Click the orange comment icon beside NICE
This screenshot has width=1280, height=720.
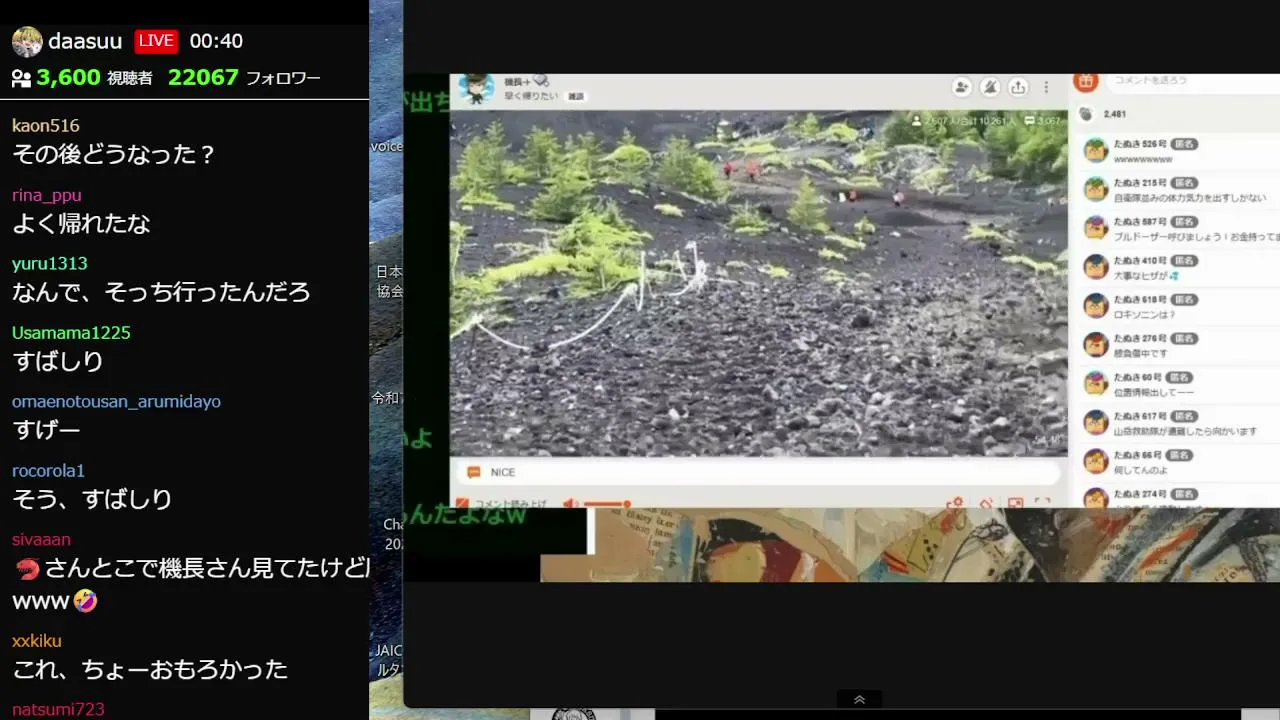473,472
